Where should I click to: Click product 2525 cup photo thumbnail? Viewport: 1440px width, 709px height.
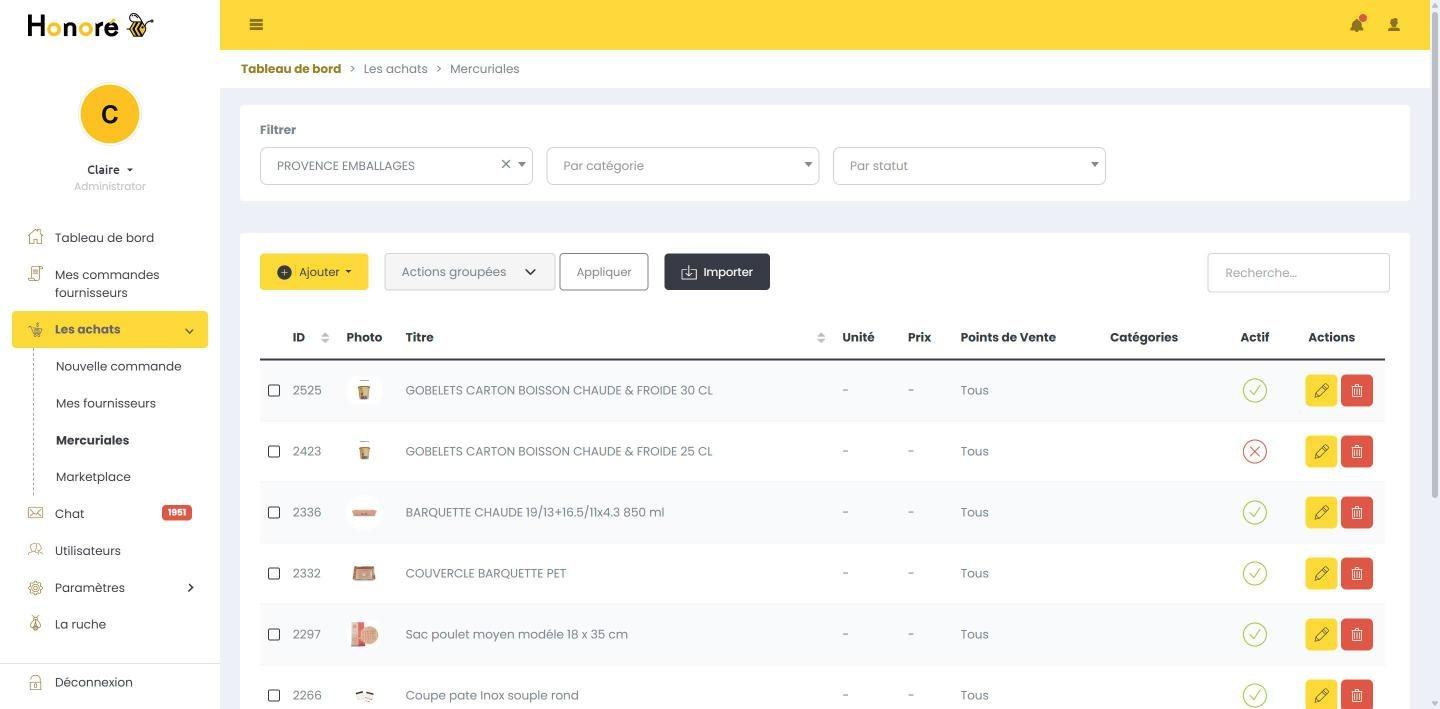(x=364, y=390)
